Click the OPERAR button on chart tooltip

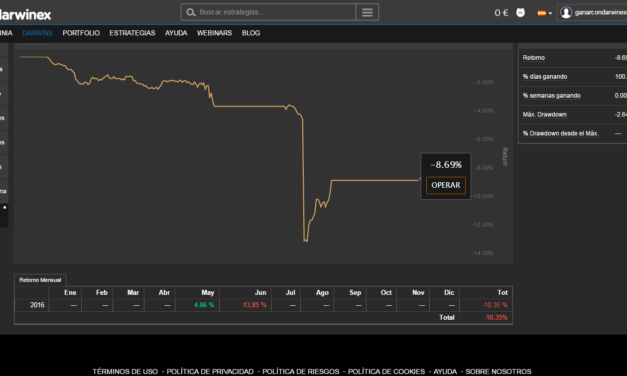(x=446, y=185)
